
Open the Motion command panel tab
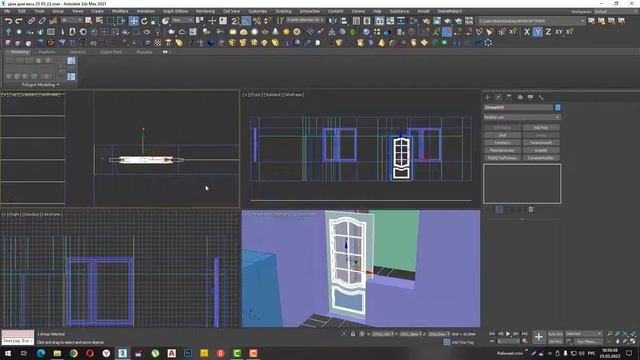tap(520, 97)
